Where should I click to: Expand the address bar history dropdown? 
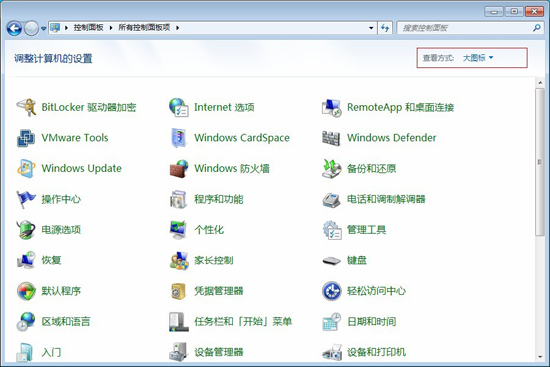(x=371, y=28)
